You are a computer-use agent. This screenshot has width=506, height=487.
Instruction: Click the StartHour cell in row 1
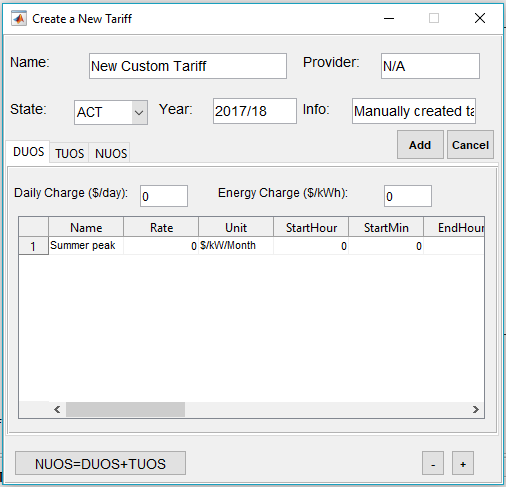(311, 246)
